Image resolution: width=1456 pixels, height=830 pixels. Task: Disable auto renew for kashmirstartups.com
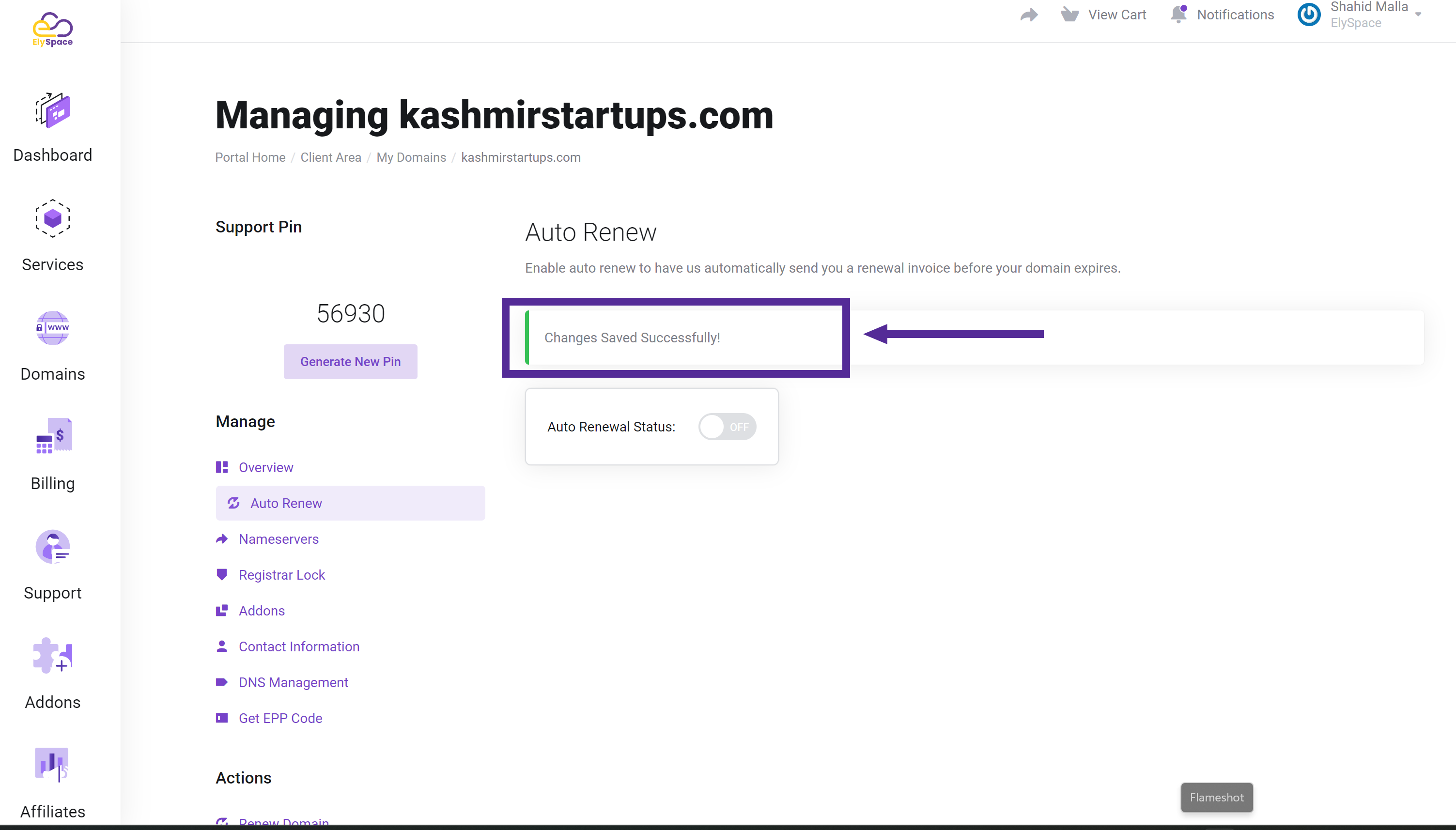pyautogui.click(x=727, y=427)
